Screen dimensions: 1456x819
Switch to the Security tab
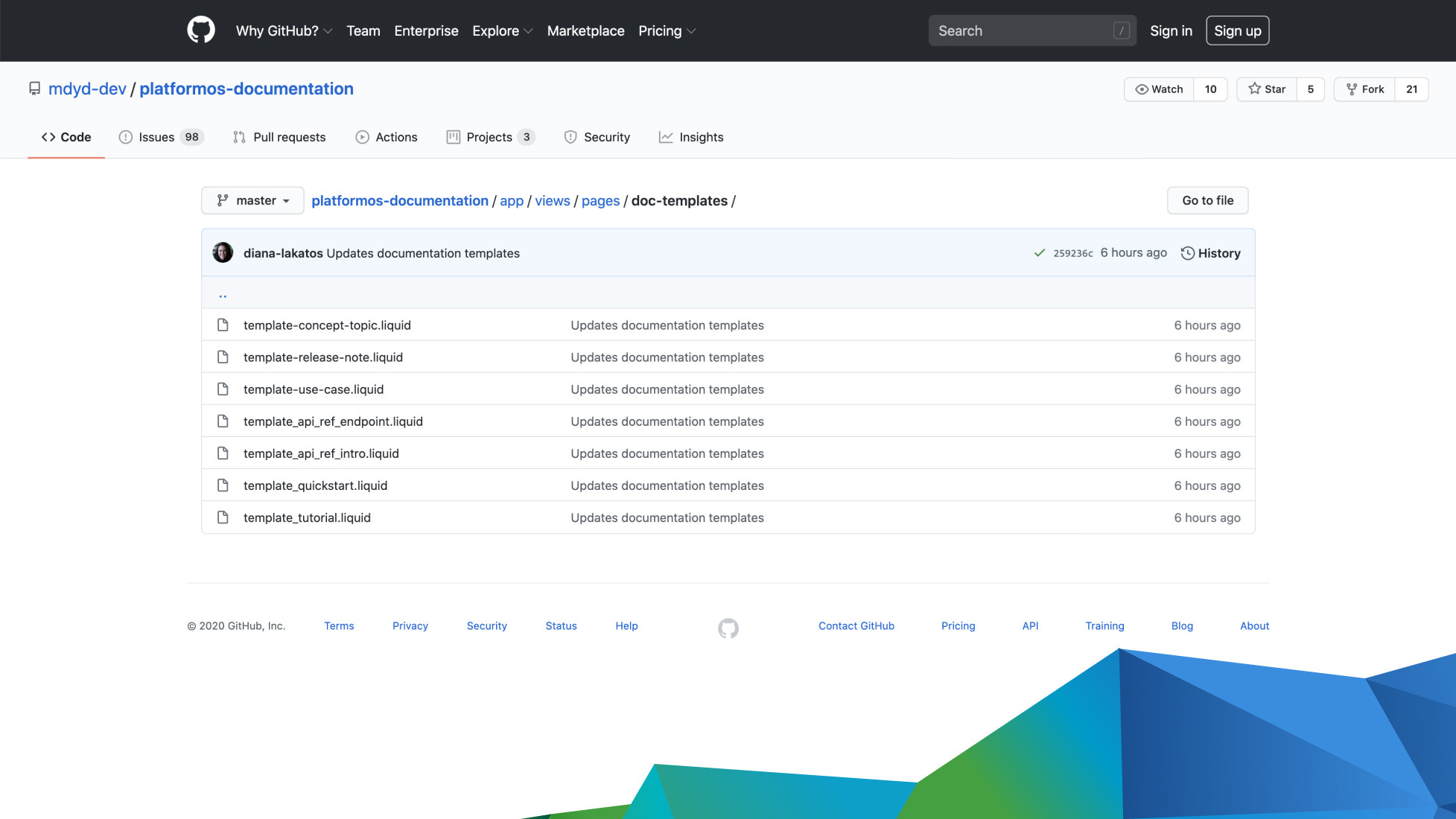597,137
